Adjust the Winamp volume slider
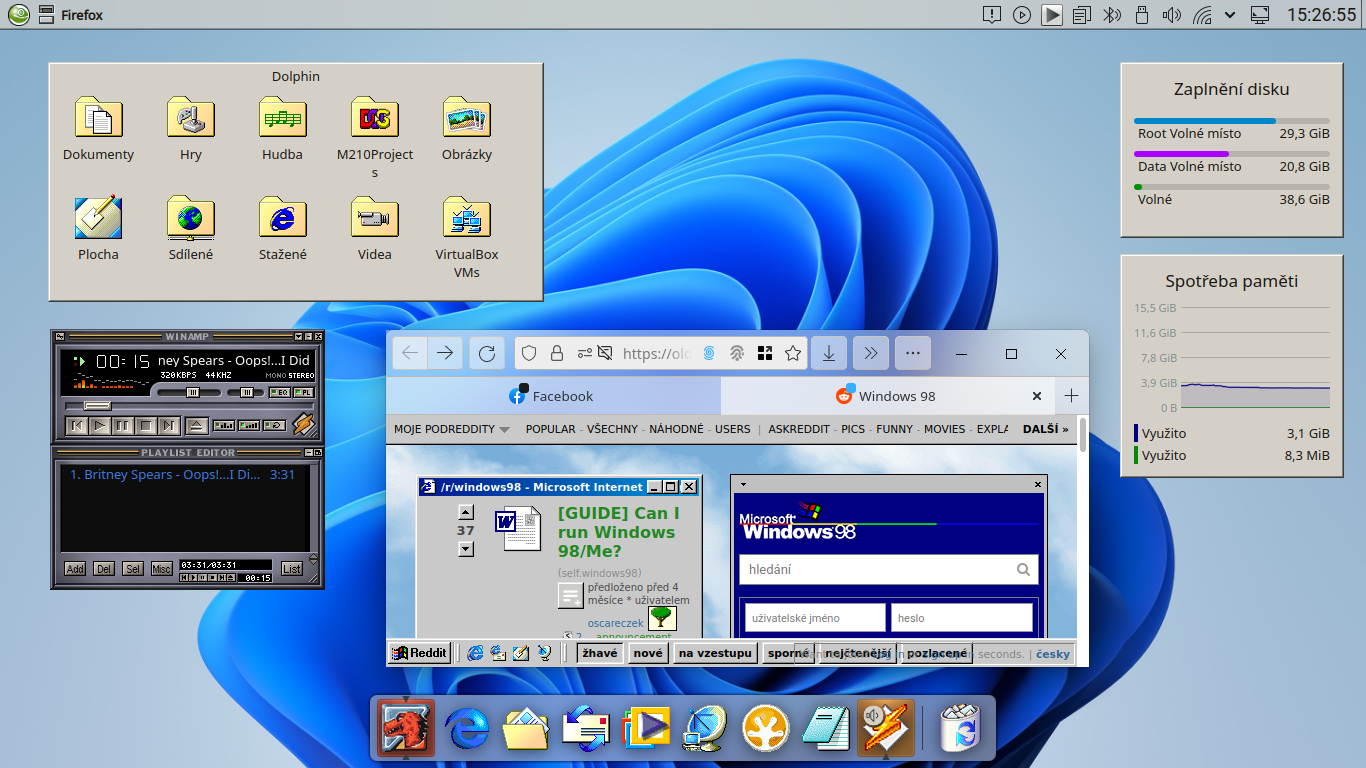 coord(193,392)
